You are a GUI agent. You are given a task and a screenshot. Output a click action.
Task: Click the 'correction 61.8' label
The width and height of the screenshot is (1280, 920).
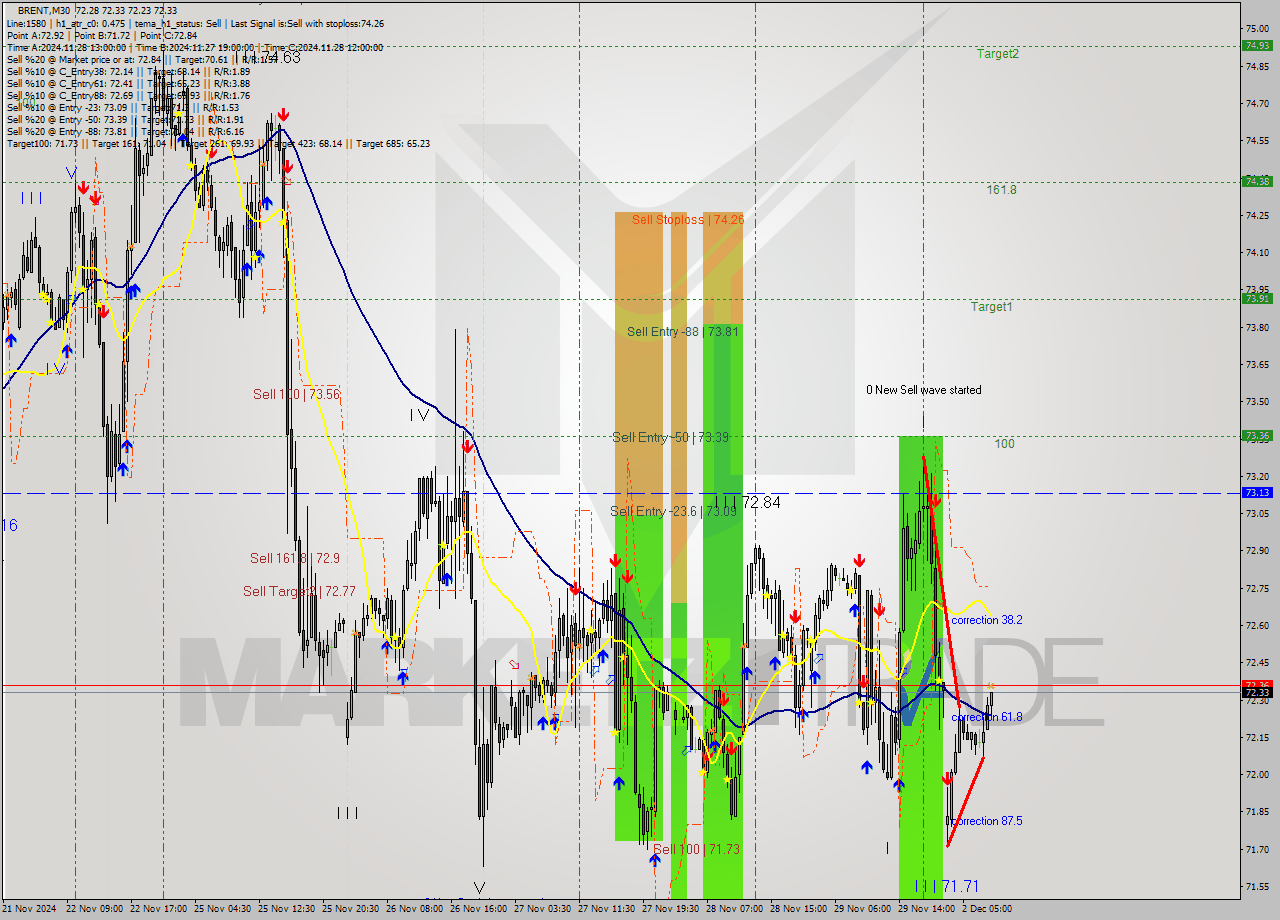(987, 717)
